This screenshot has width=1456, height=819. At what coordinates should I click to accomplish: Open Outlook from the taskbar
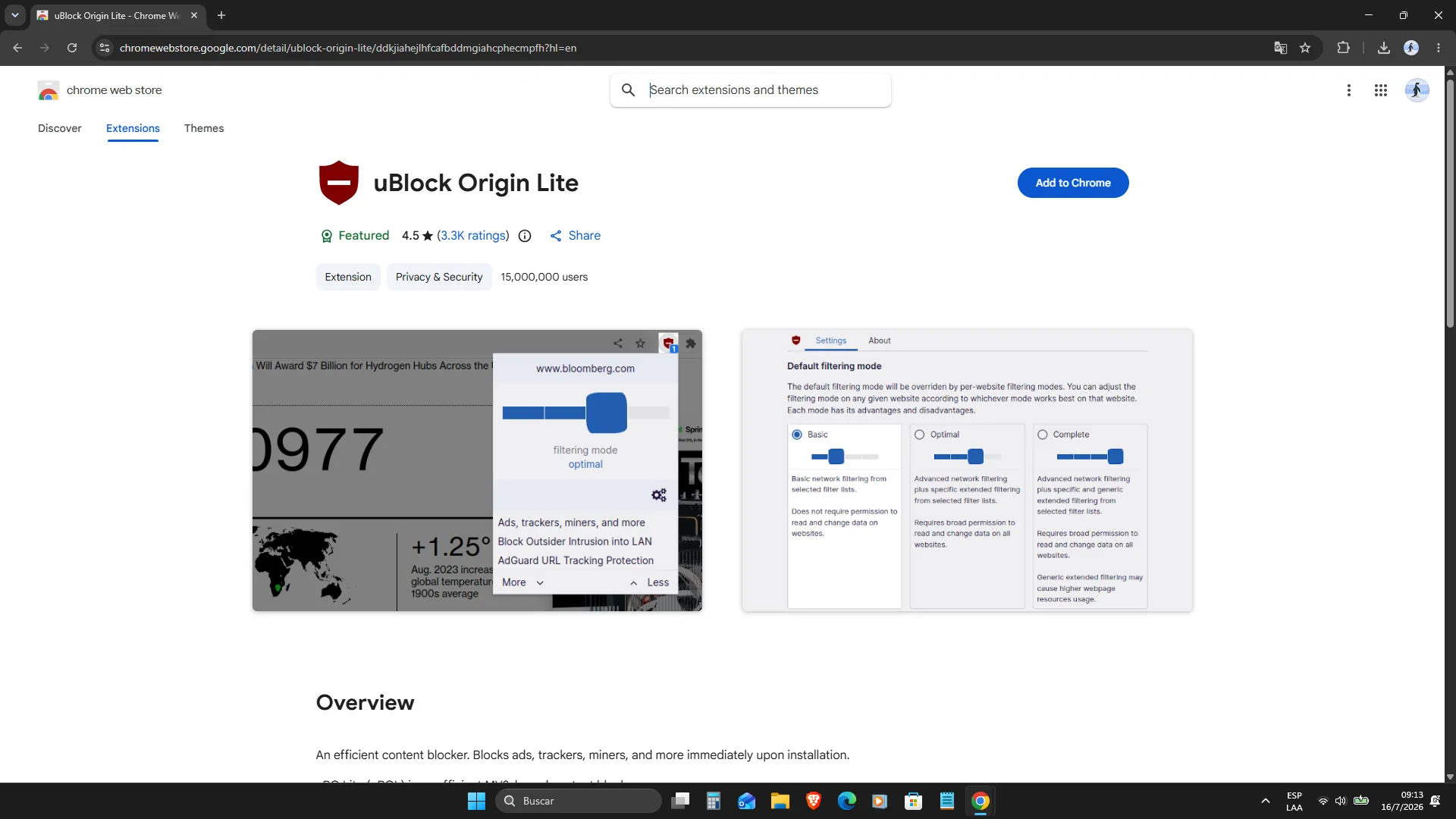pos(747,801)
